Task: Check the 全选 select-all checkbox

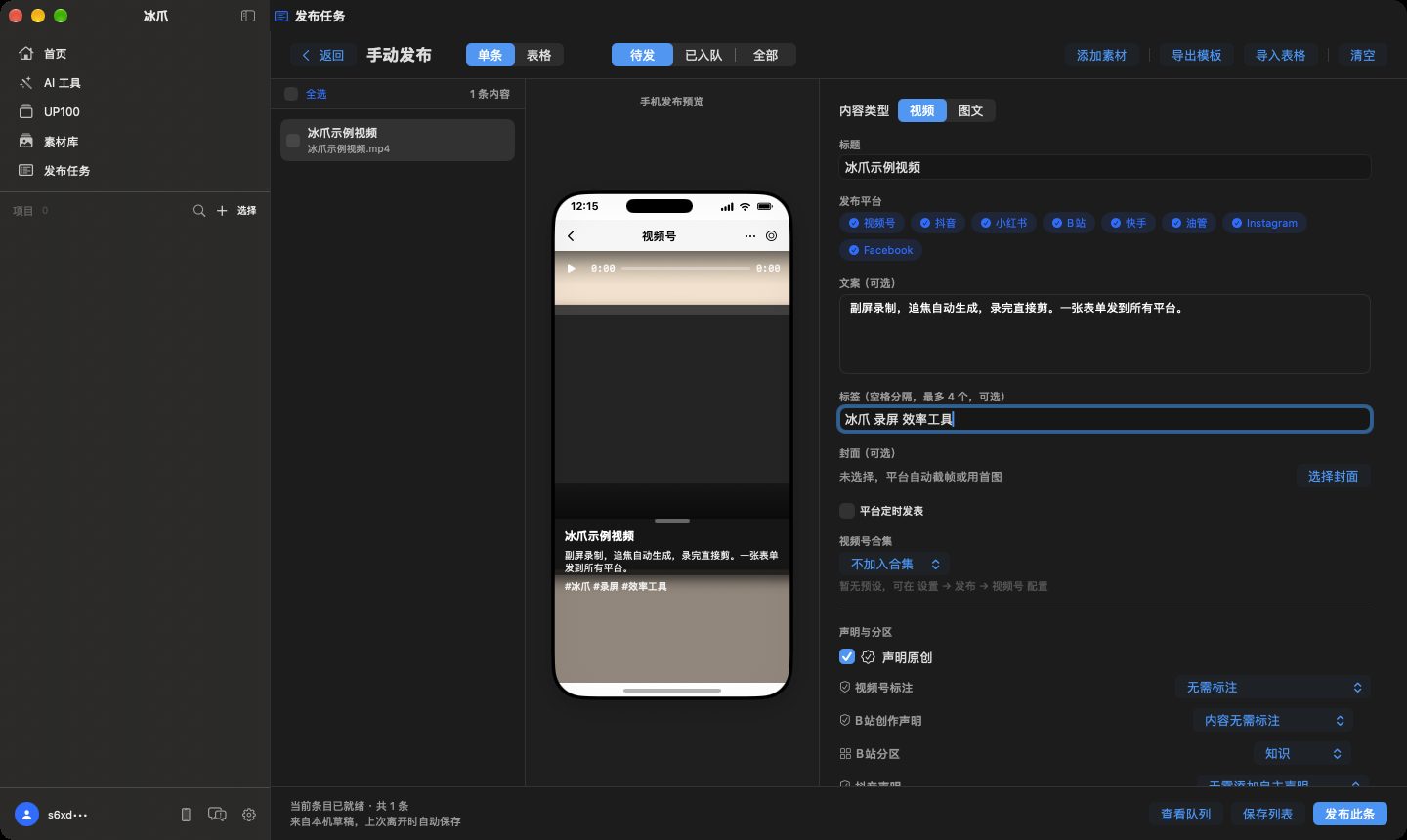Action: 291,94
